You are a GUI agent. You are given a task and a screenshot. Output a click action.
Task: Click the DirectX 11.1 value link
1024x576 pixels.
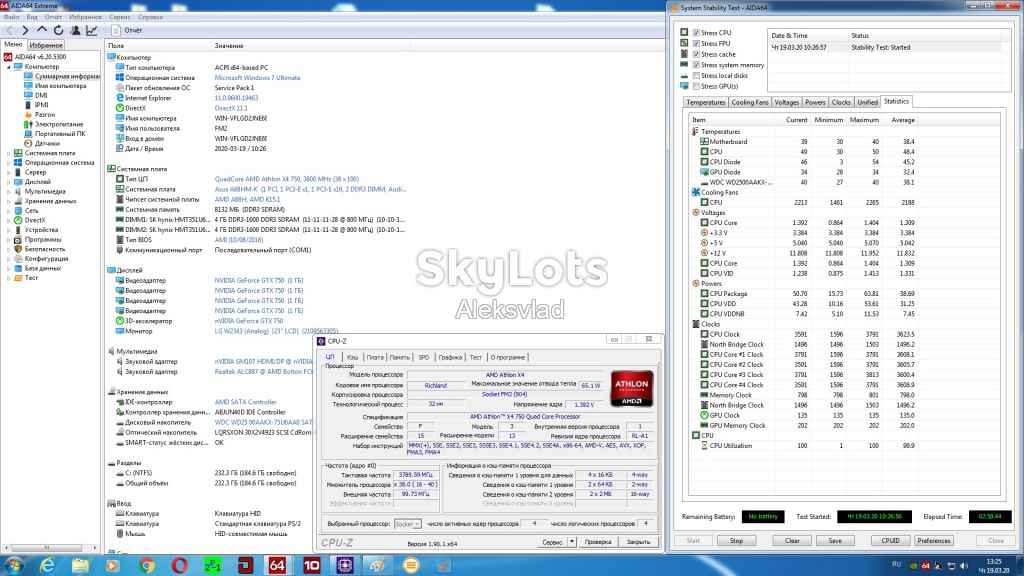[231, 108]
